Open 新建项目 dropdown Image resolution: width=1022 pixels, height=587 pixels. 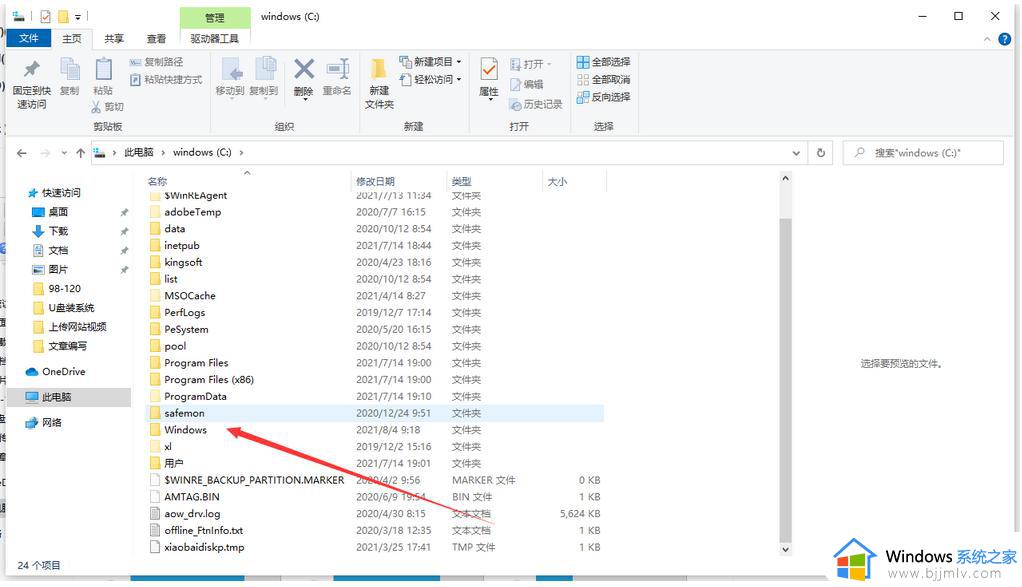431,62
